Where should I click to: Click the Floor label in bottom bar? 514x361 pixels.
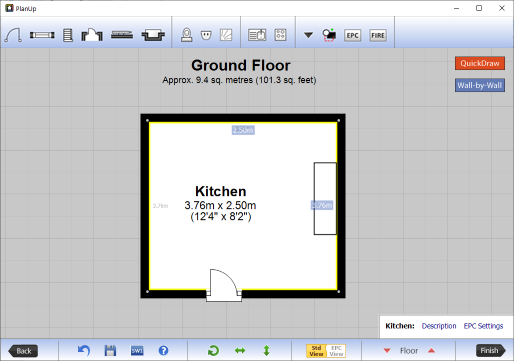[x=409, y=351]
